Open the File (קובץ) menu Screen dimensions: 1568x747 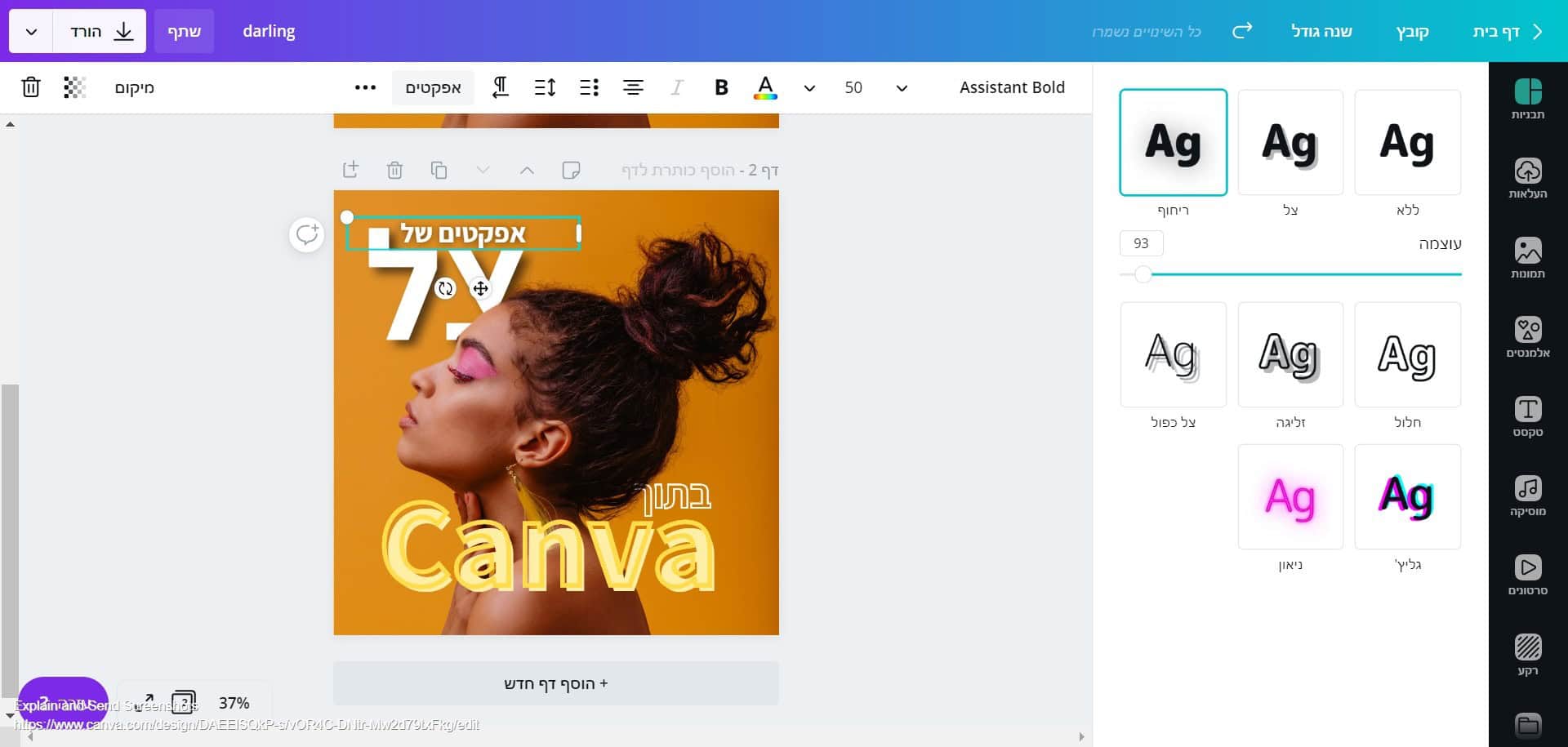point(1412,31)
